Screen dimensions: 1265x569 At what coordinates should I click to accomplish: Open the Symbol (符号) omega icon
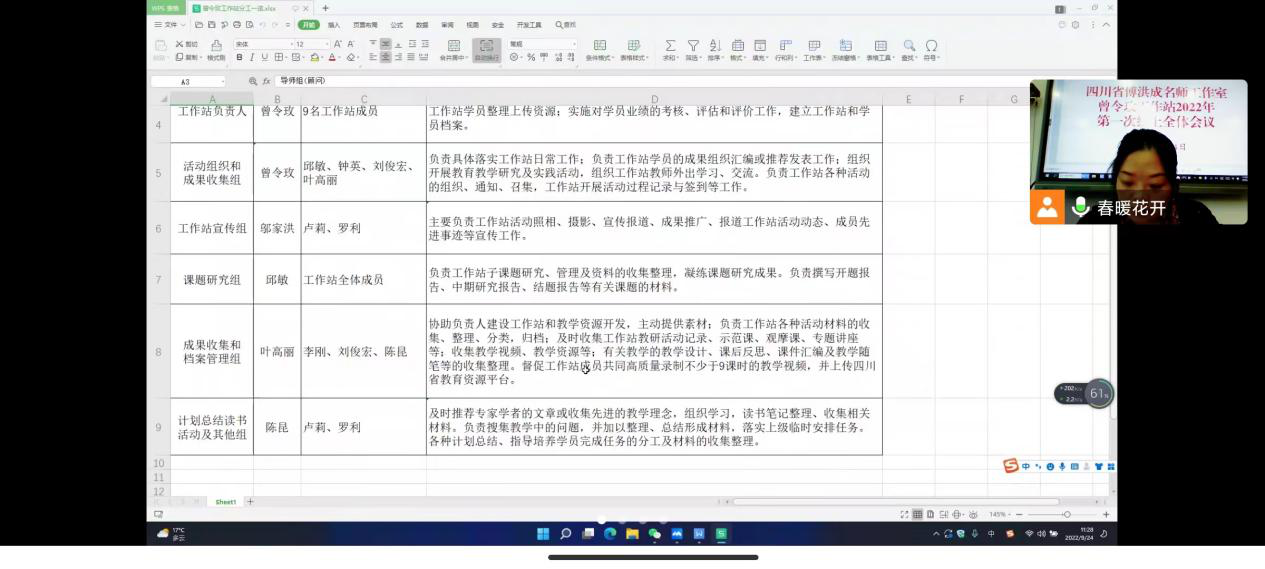[931, 46]
